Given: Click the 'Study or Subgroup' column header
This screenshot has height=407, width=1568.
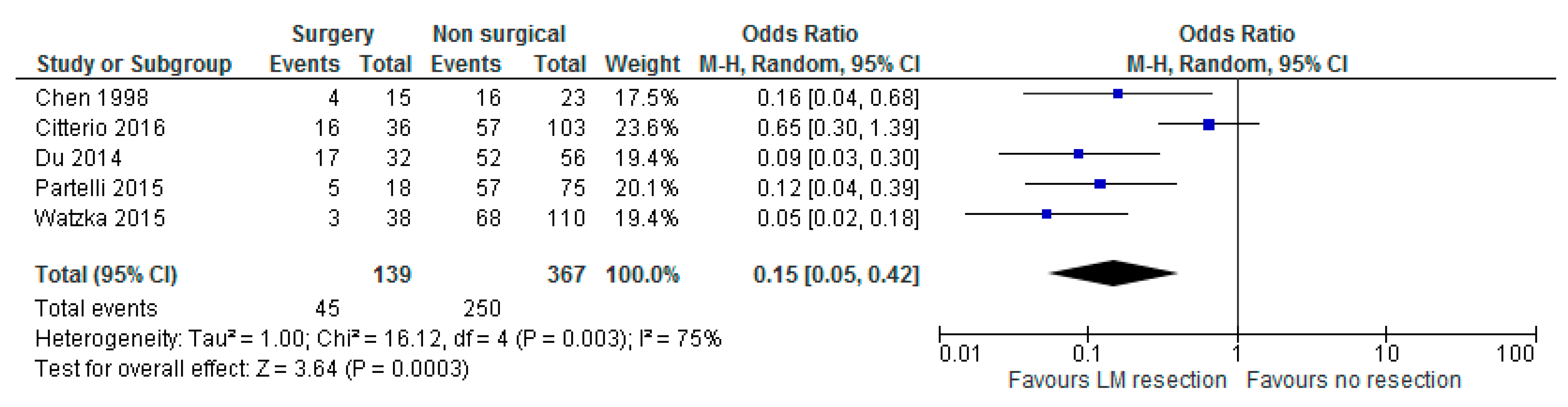Looking at the screenshot, I should 134,64.
